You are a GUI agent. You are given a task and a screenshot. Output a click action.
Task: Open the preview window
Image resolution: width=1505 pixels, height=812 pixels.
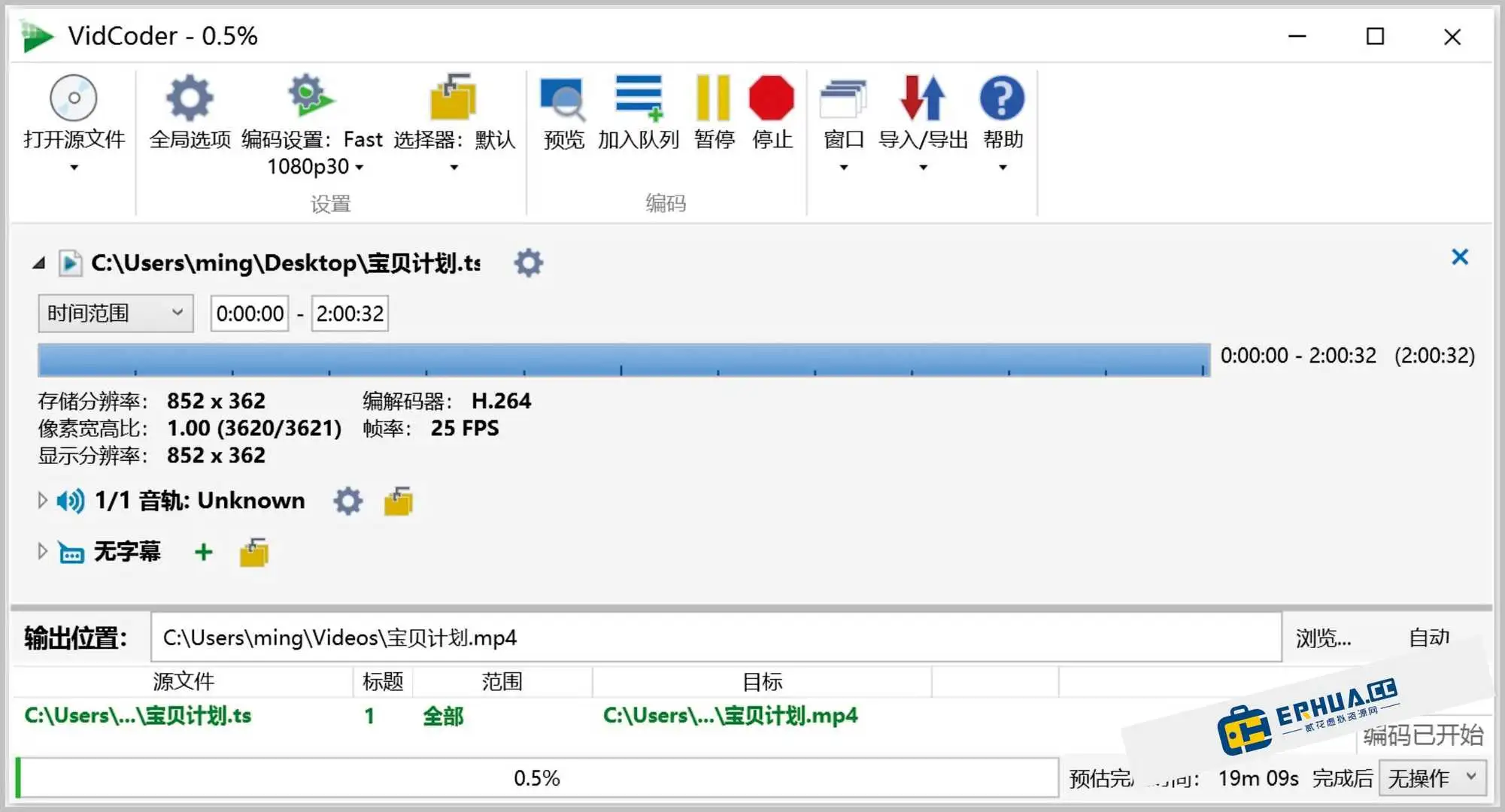click(x=563, y=113)
